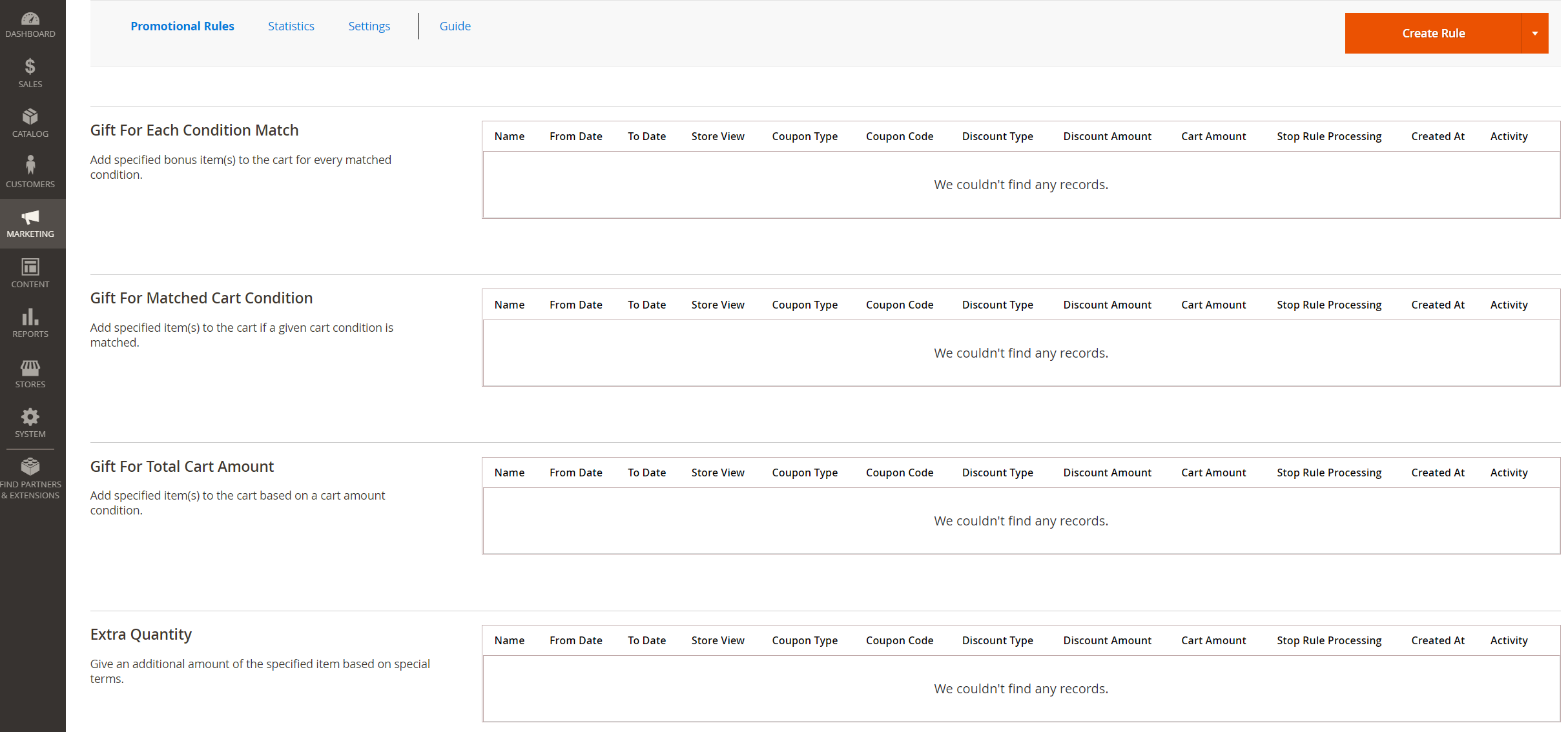
Task: Click Coupon Type header in Extra Quantity table
Action: (805, 640)
